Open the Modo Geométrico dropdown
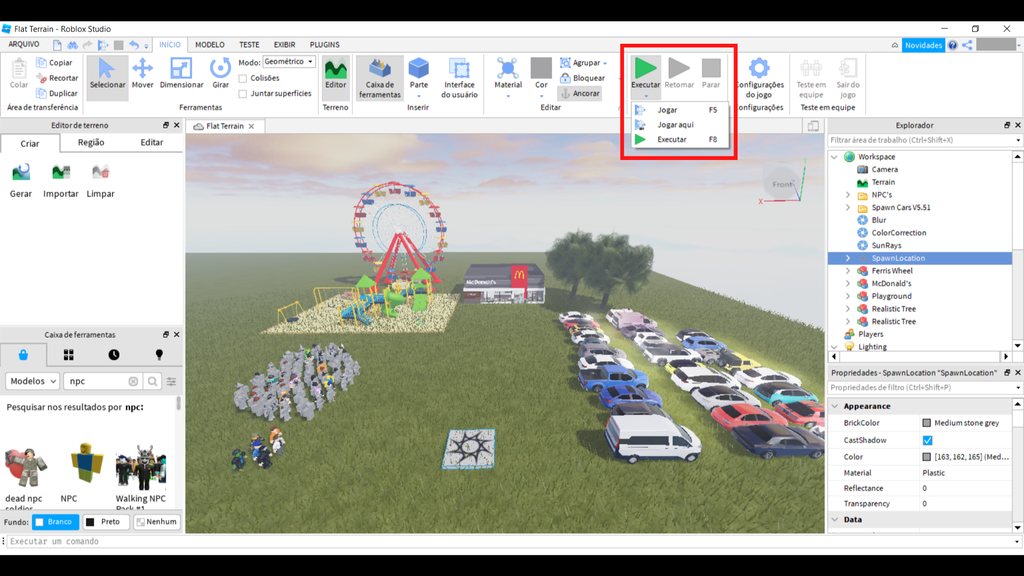The height and width of the screenshot is (576, 1024). [289, 62]
